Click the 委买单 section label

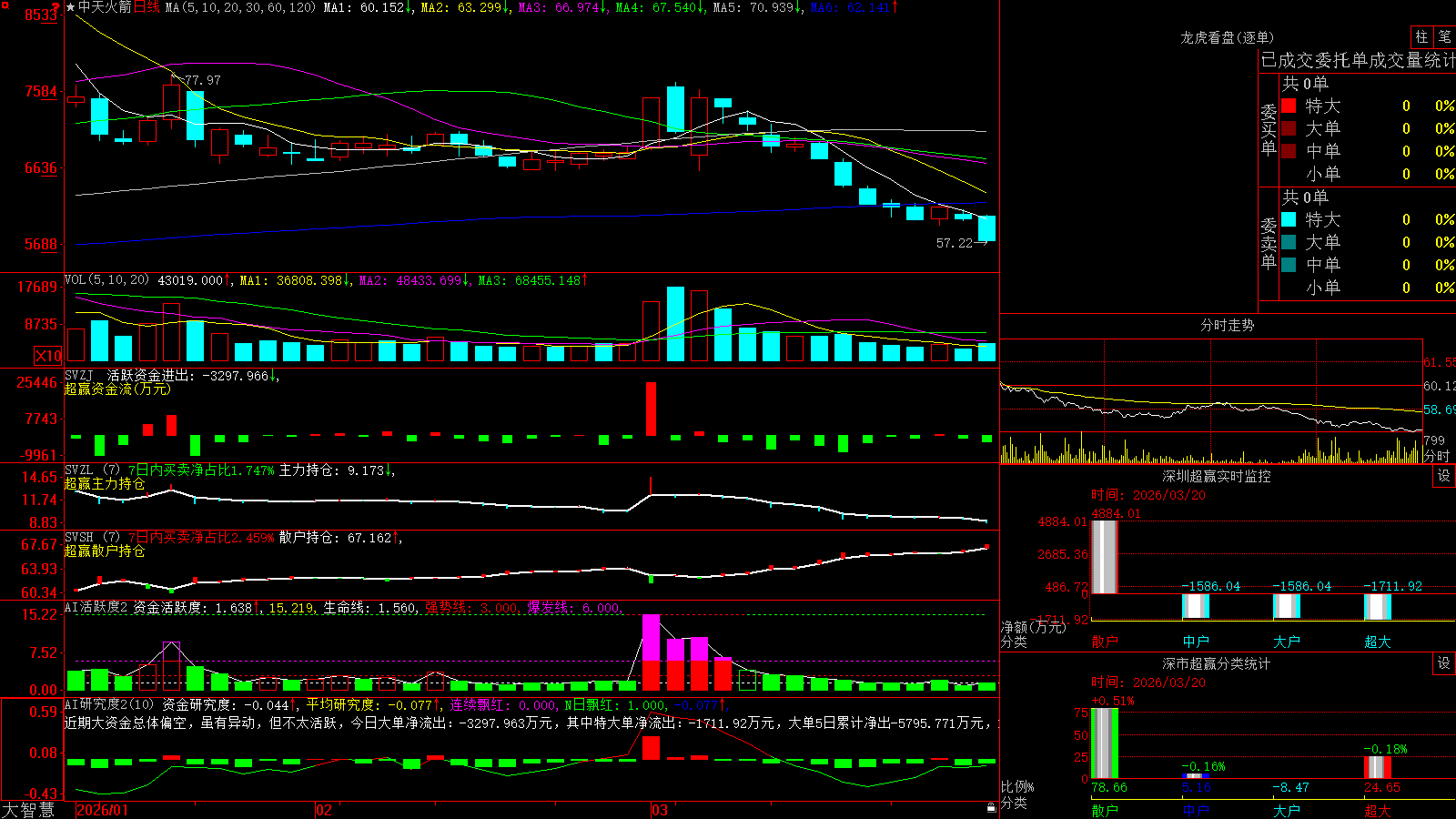[1269, 129]
